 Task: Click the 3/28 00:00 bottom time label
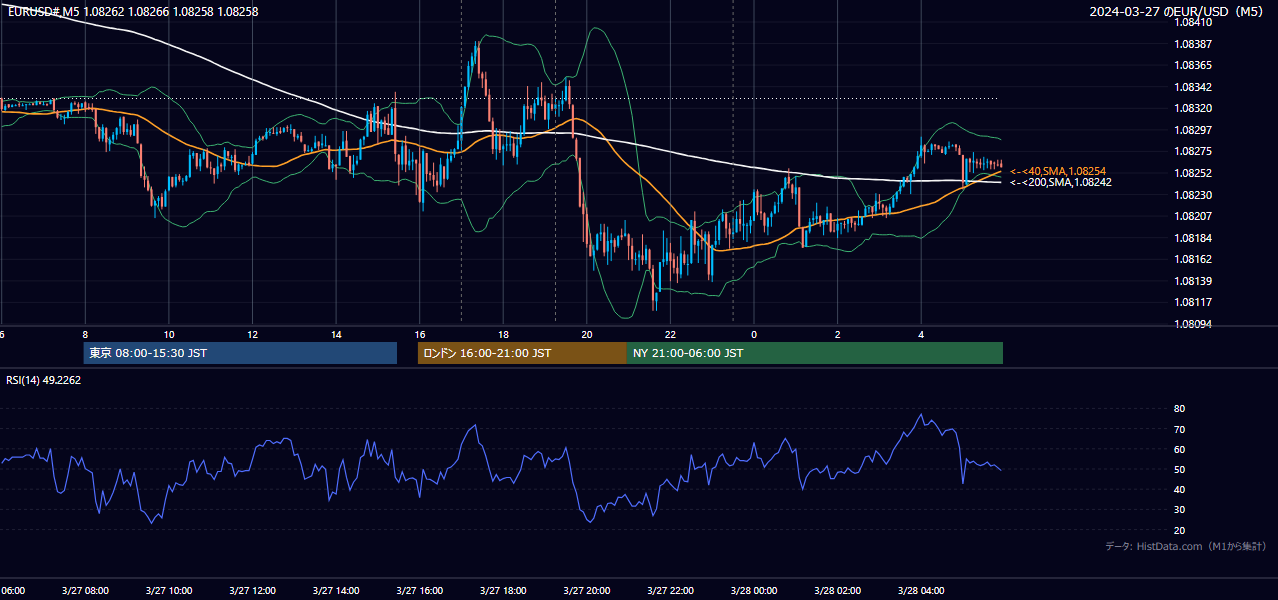tap(754, 591)
